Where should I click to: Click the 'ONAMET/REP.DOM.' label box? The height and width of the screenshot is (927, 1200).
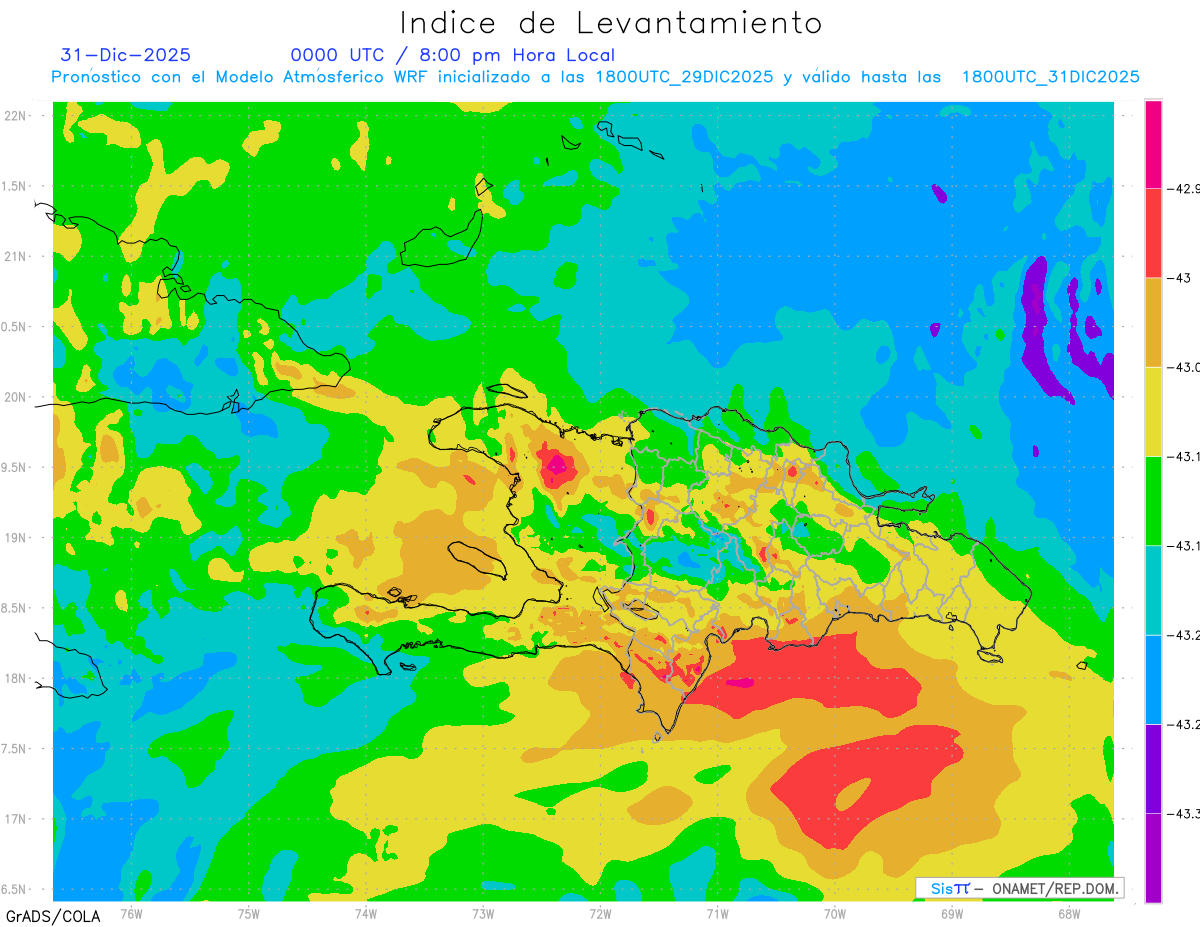1019,888
